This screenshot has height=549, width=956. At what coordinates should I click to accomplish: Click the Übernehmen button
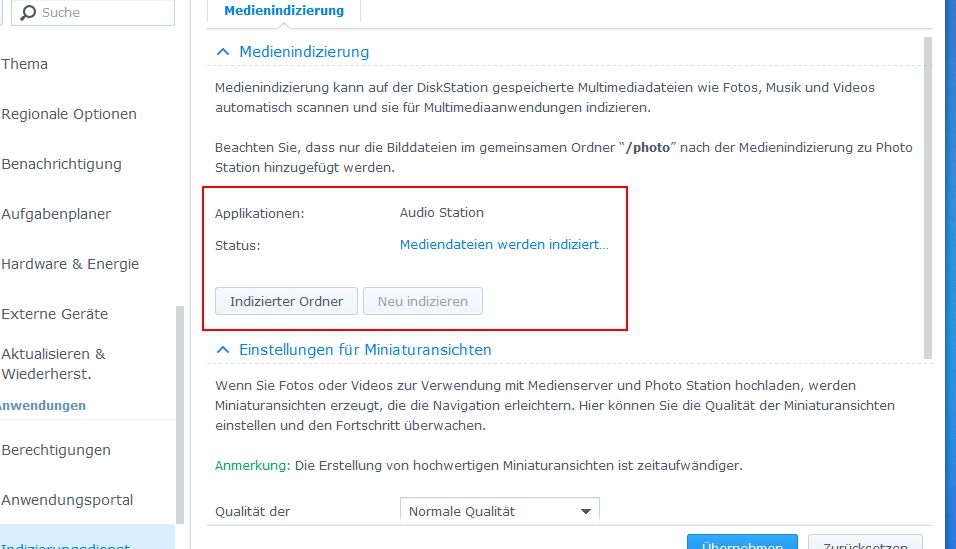point(742,542)
